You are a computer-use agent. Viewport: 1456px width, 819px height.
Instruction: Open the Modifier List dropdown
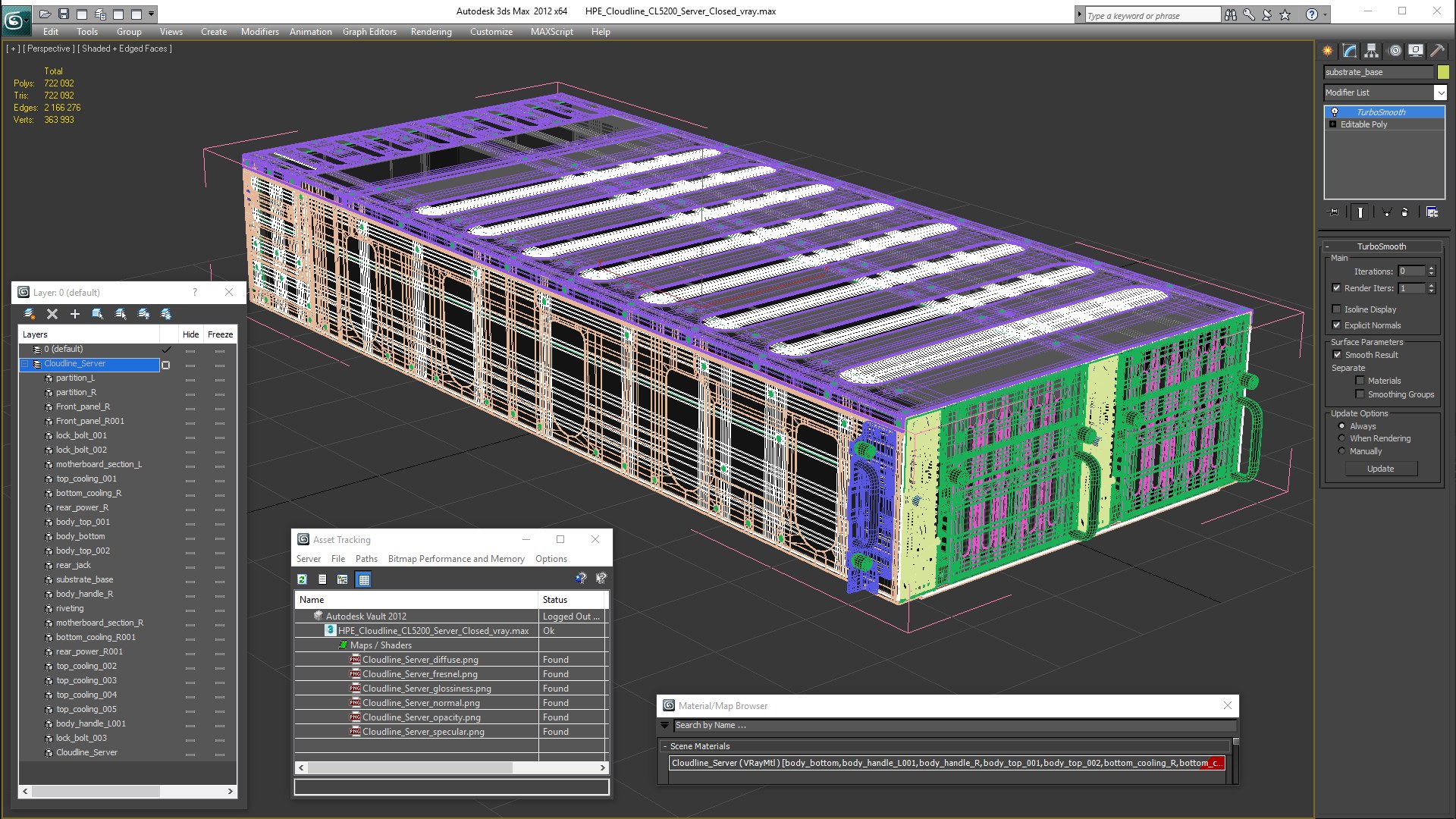[1440, 93]
